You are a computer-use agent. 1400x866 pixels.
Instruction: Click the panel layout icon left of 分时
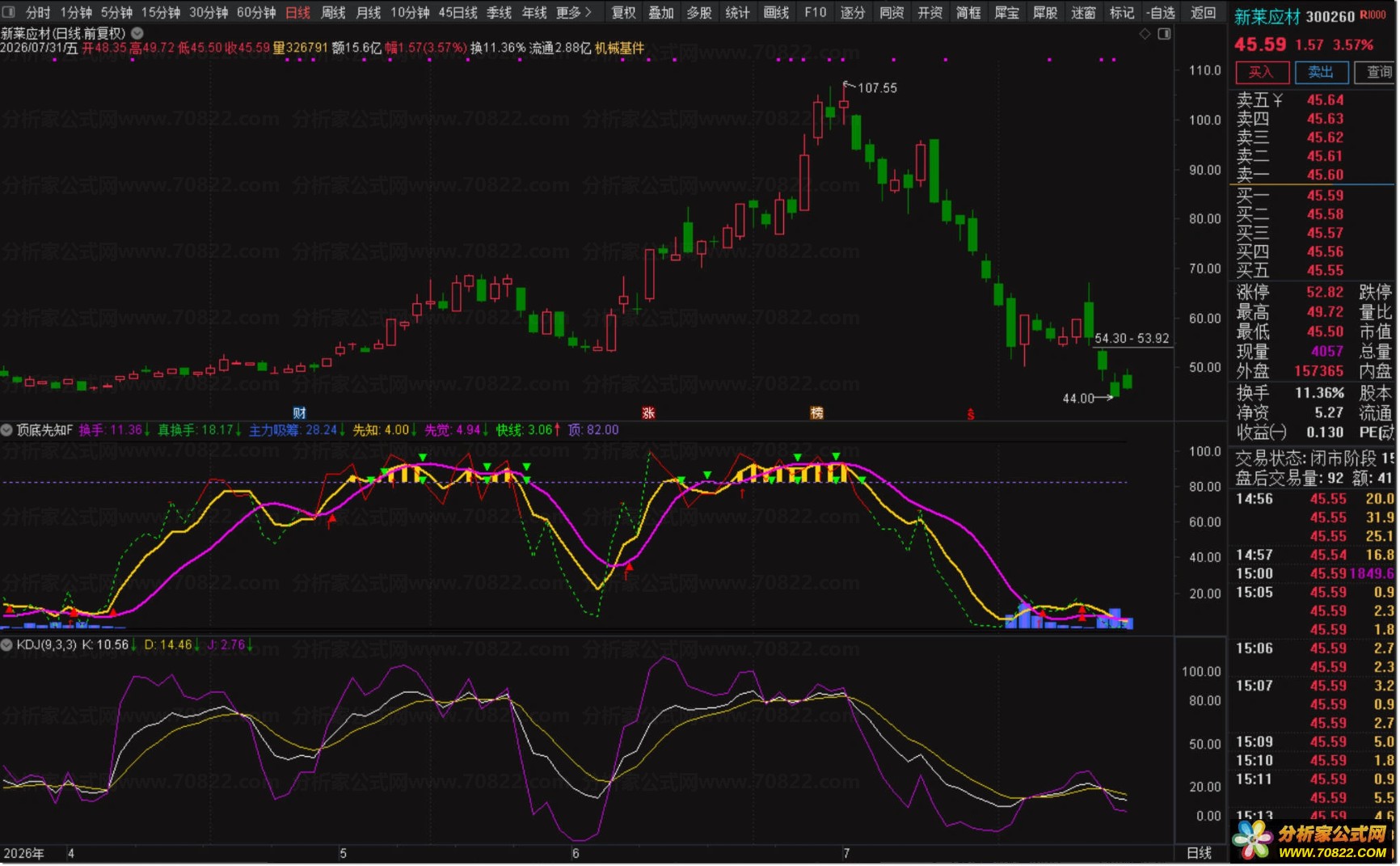click(11, 12)
